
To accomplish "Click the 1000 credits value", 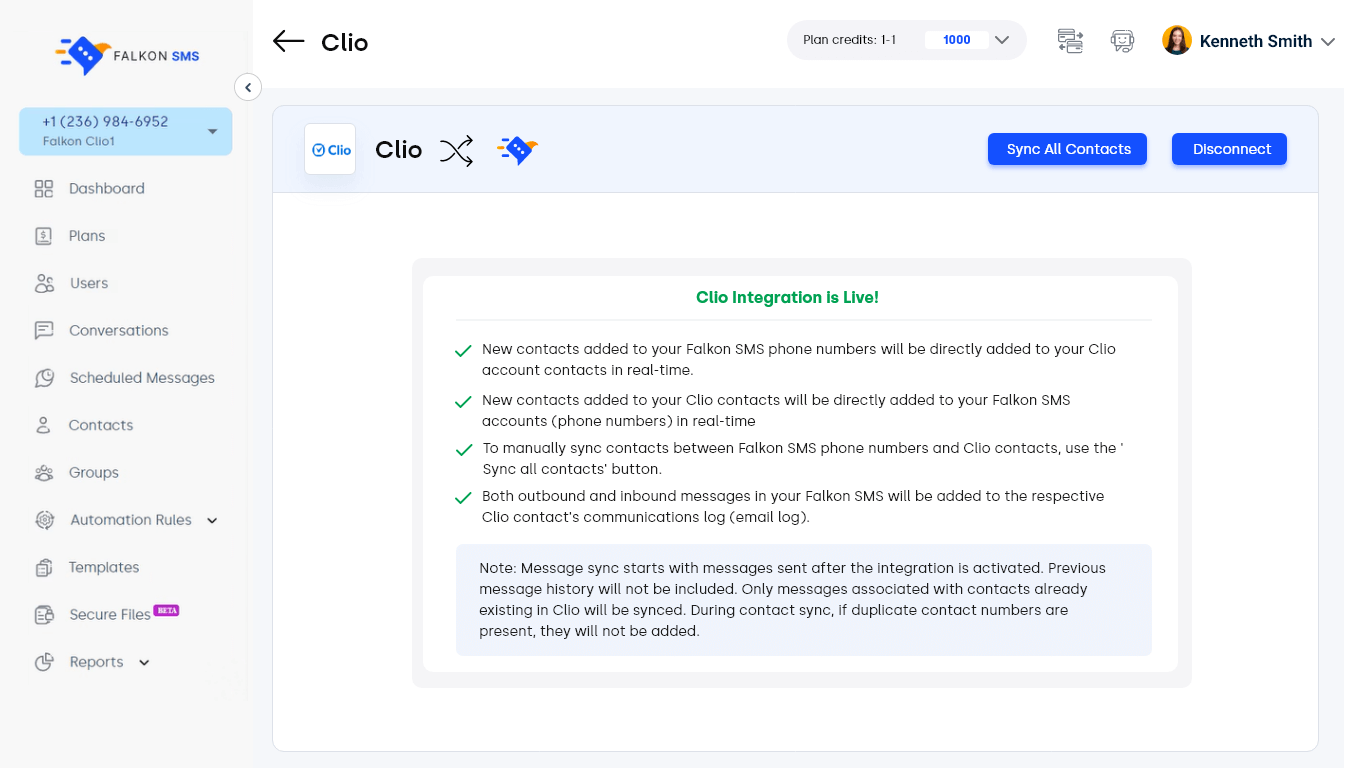I will [x=957, y=40].
